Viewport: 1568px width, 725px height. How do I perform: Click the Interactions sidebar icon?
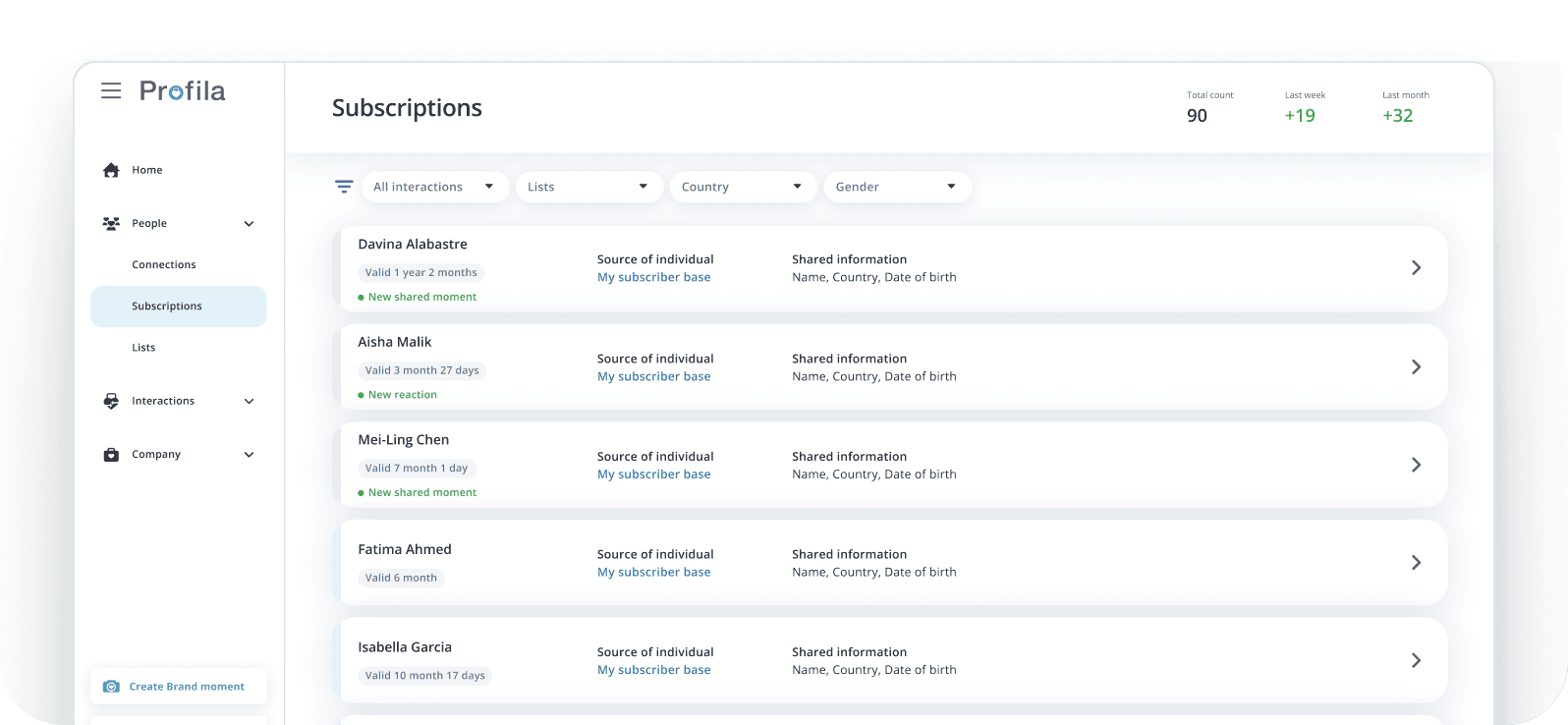[111, 401]
